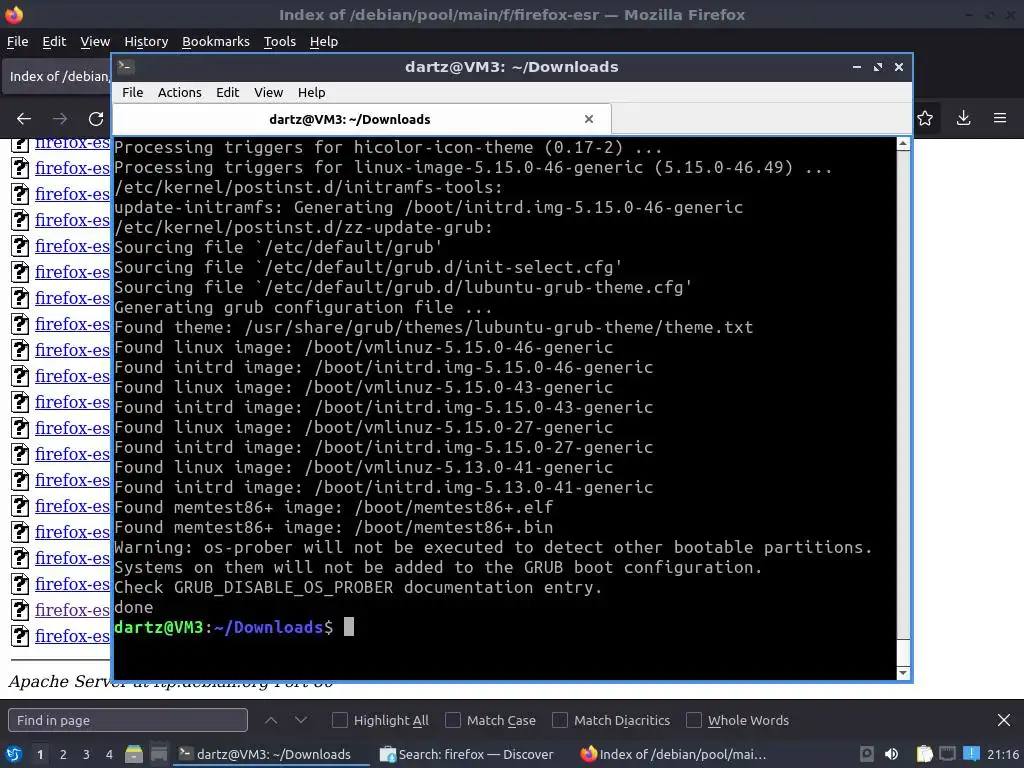
Task: Open the network status tray icon
Action: click(x=947, y=754)
